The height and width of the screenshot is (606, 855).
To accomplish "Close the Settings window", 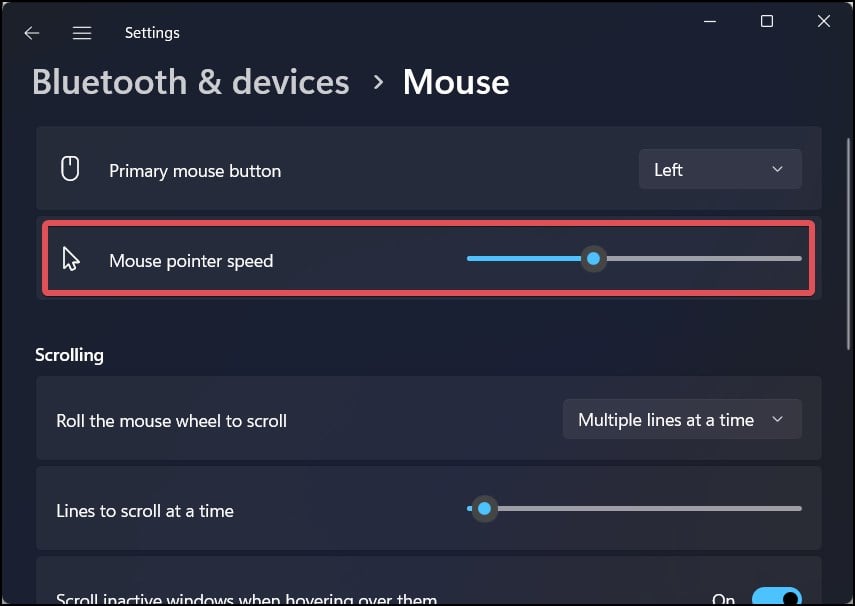I will (824, 21).
